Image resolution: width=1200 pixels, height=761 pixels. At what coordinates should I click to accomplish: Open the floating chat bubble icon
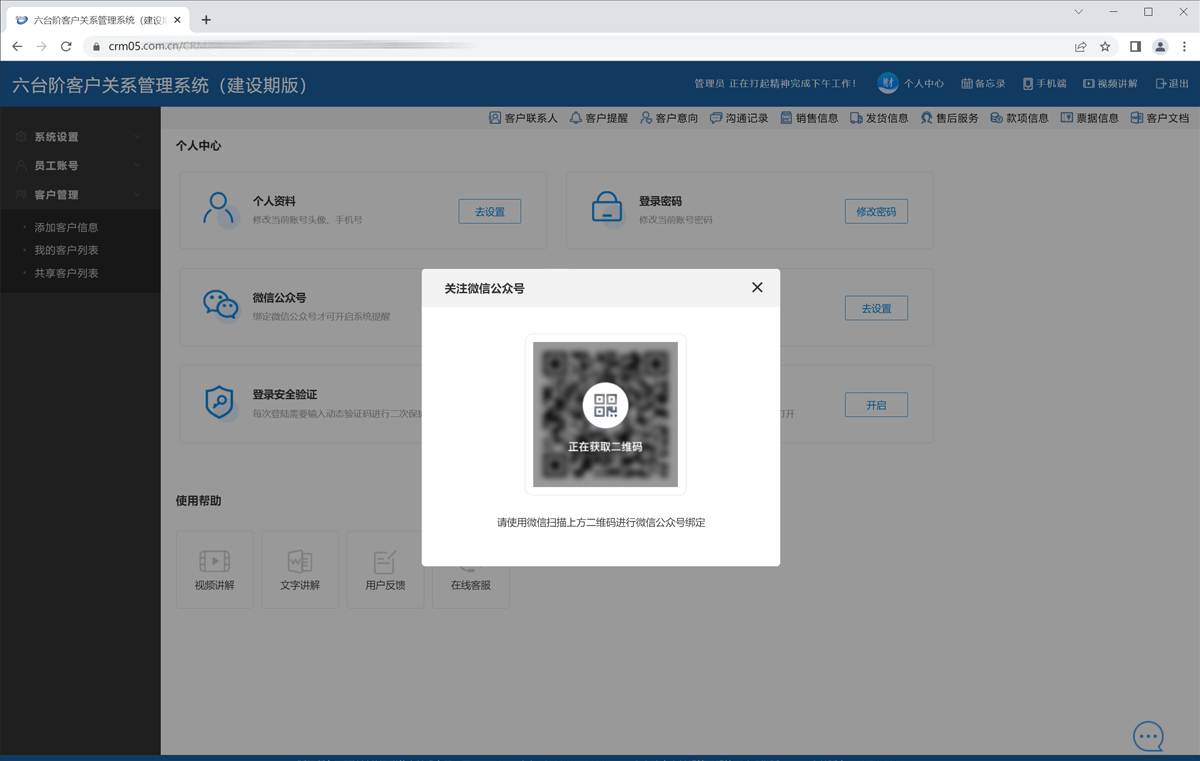pos(1148,736)
